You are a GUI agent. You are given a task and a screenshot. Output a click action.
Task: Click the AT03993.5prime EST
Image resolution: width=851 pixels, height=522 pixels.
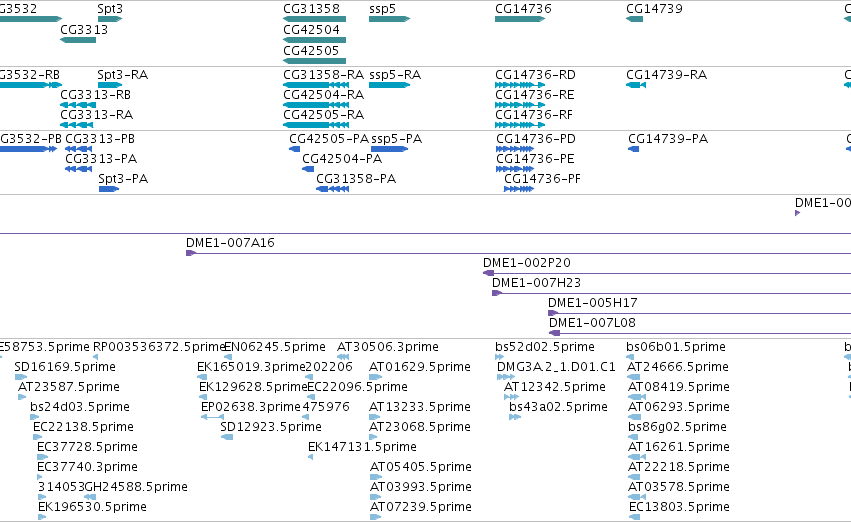[376, 497]
